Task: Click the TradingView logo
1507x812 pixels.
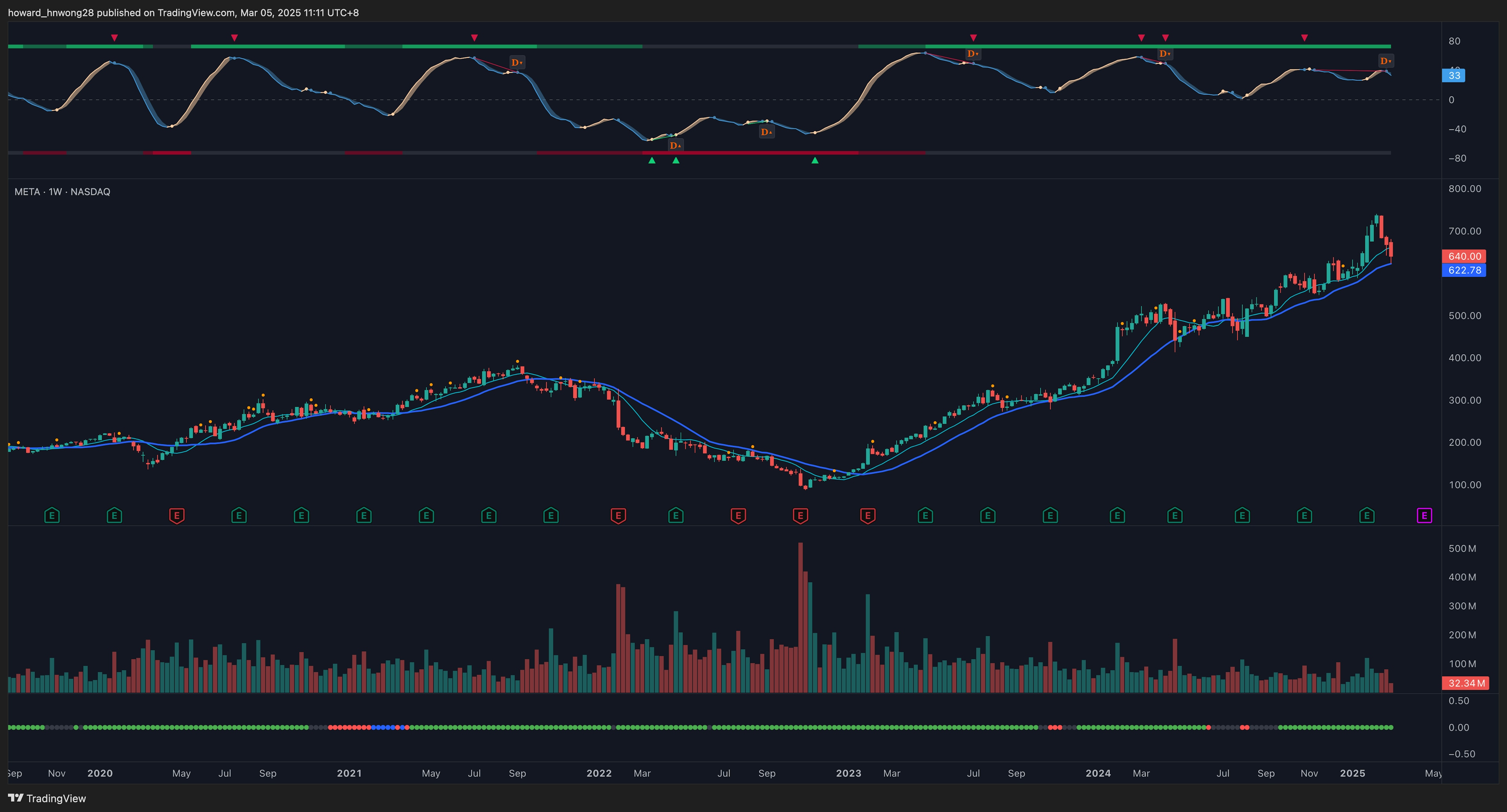Action: 47,798
